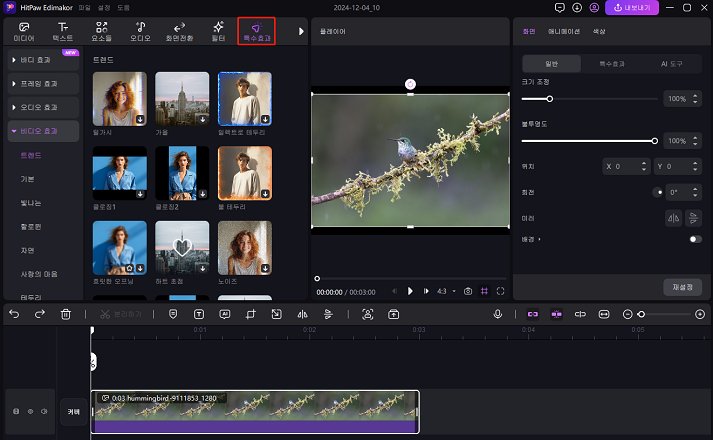The height and width of the screenshot is (440, 713).
Task: Undo the last timeline action
Action: 14,314
